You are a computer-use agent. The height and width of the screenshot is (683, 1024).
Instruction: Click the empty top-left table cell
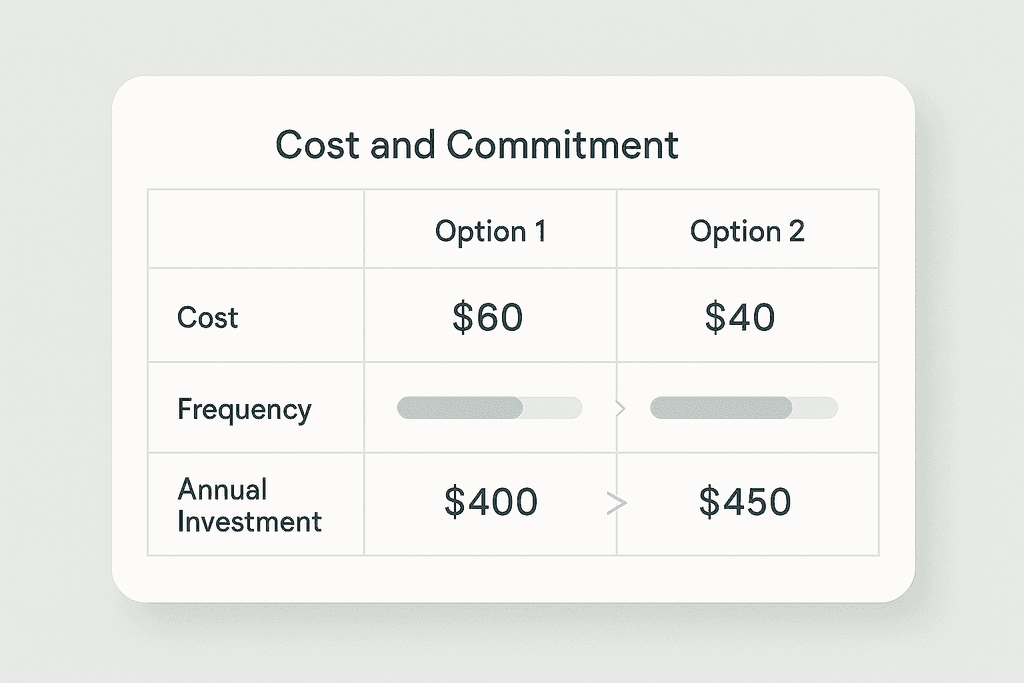(256, 229)
